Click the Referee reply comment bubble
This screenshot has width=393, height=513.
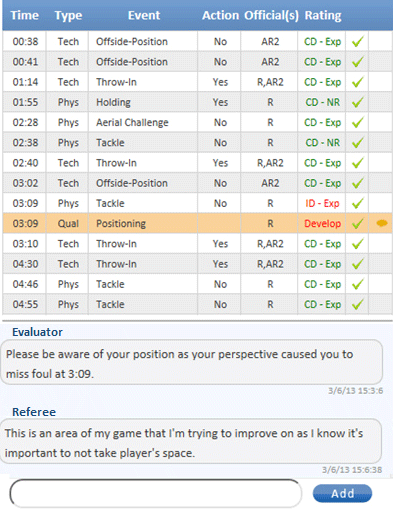coord(191,443)
